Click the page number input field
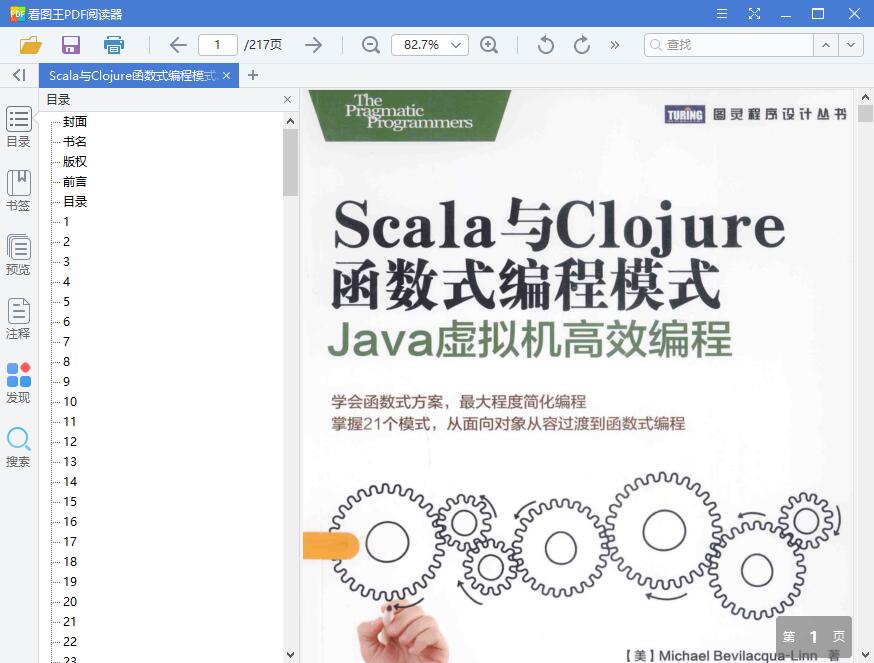This screenshot has width=874, height=663. point(217,45)
